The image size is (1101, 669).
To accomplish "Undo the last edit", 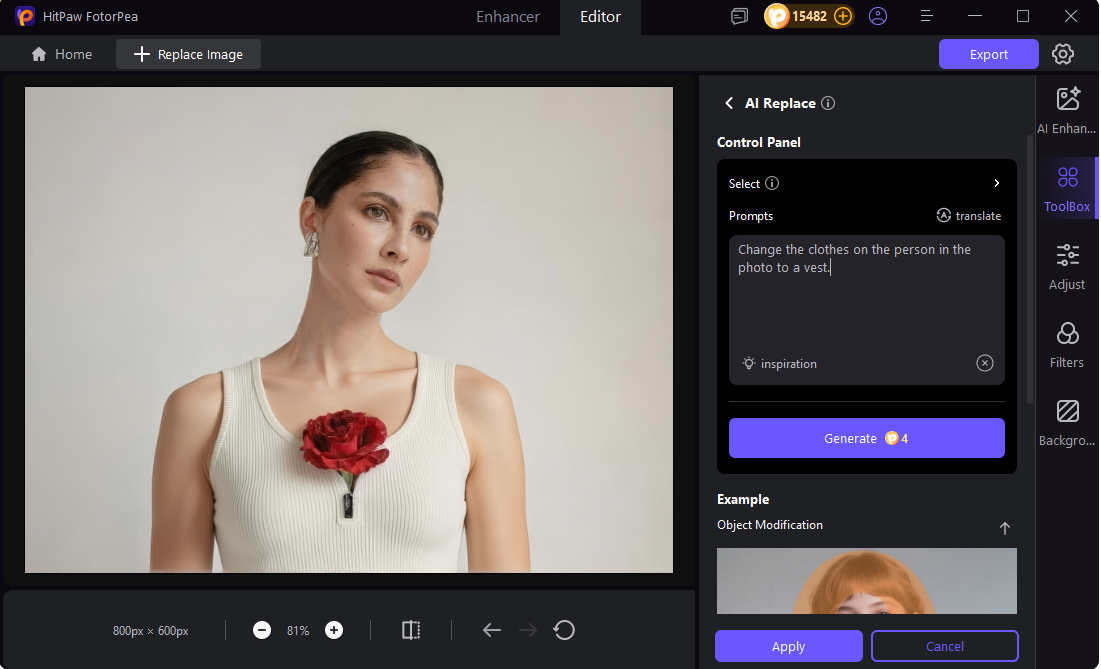I will [491, 630].
